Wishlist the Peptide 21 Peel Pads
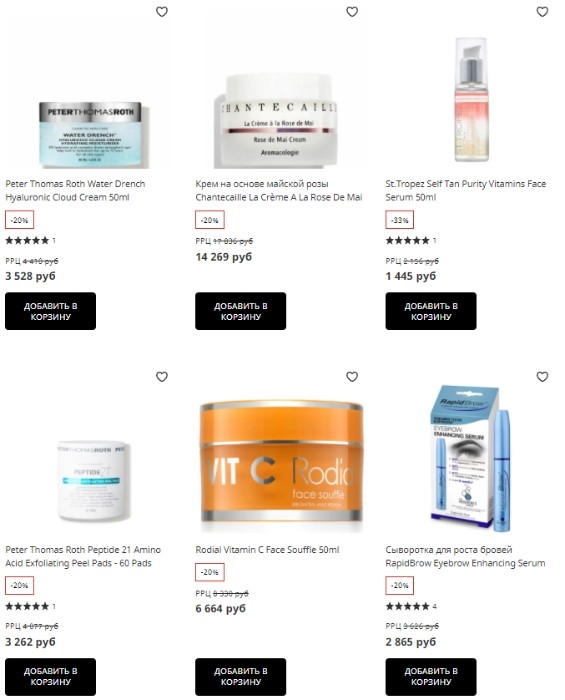The height and width of the screenshot is (700, 565). [x=162, y=377]
